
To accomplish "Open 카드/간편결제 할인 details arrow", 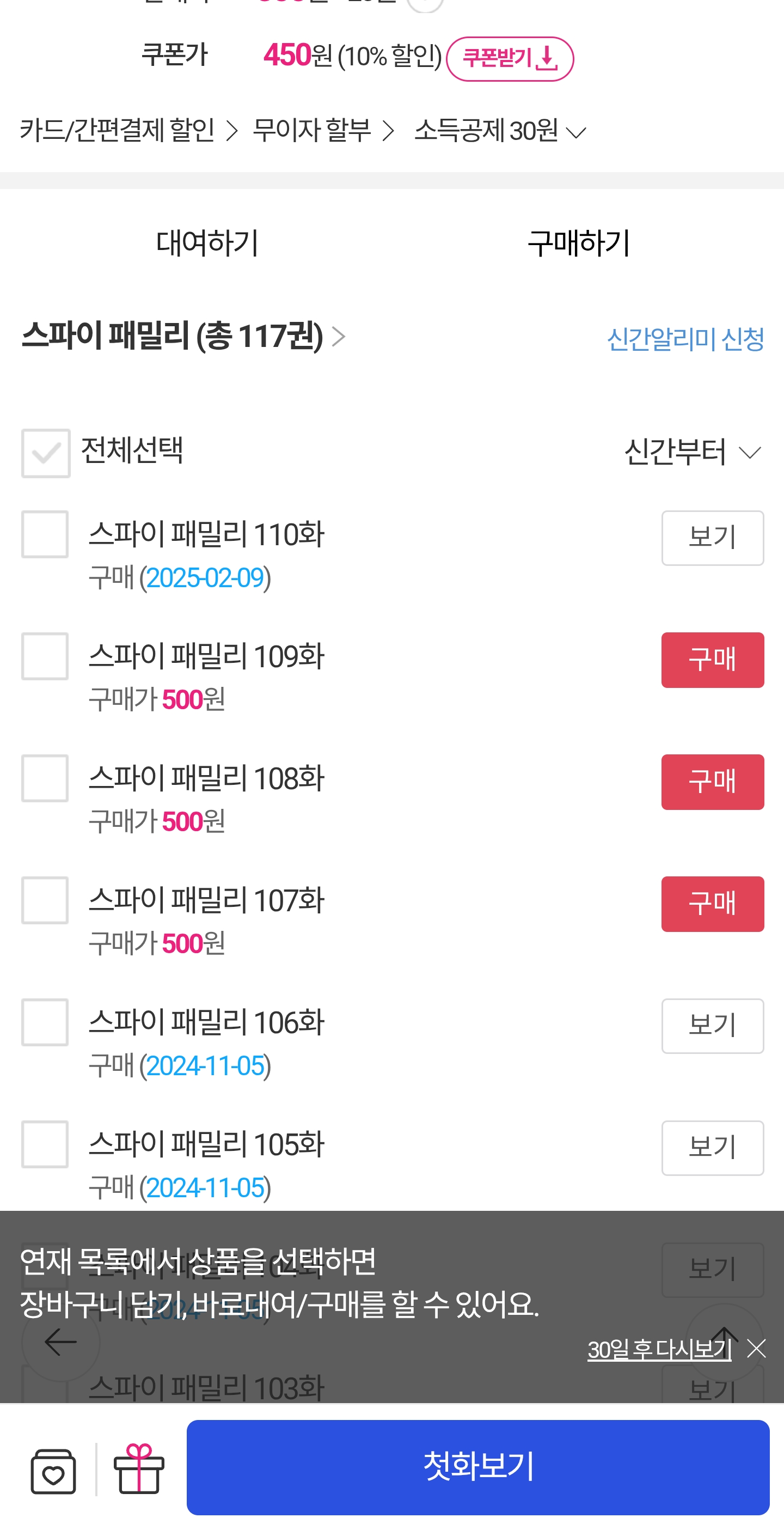I will (x=231, y=131).
